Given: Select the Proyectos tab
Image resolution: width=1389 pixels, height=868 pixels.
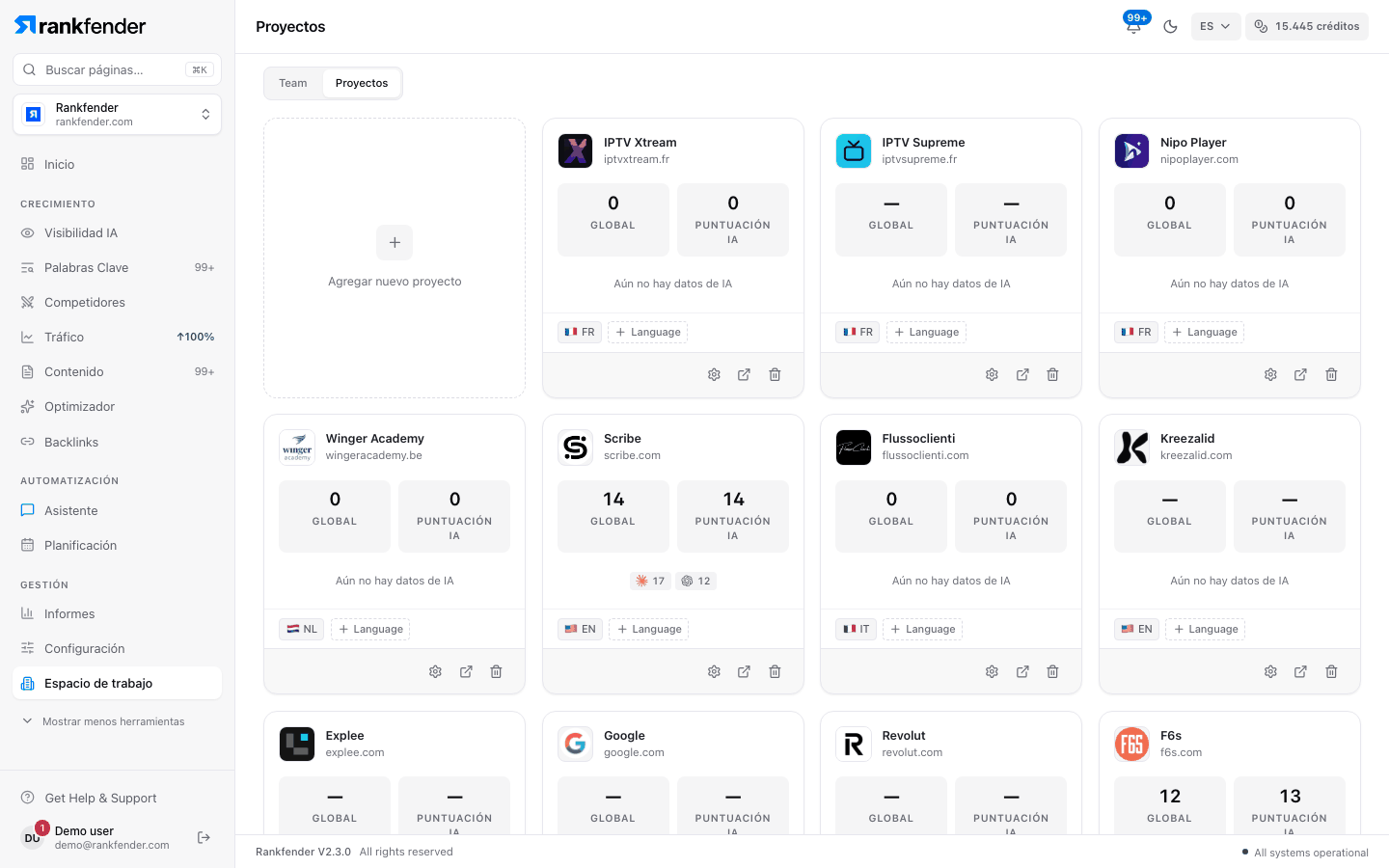Looking at the screenshot, I should coord(362,83).
